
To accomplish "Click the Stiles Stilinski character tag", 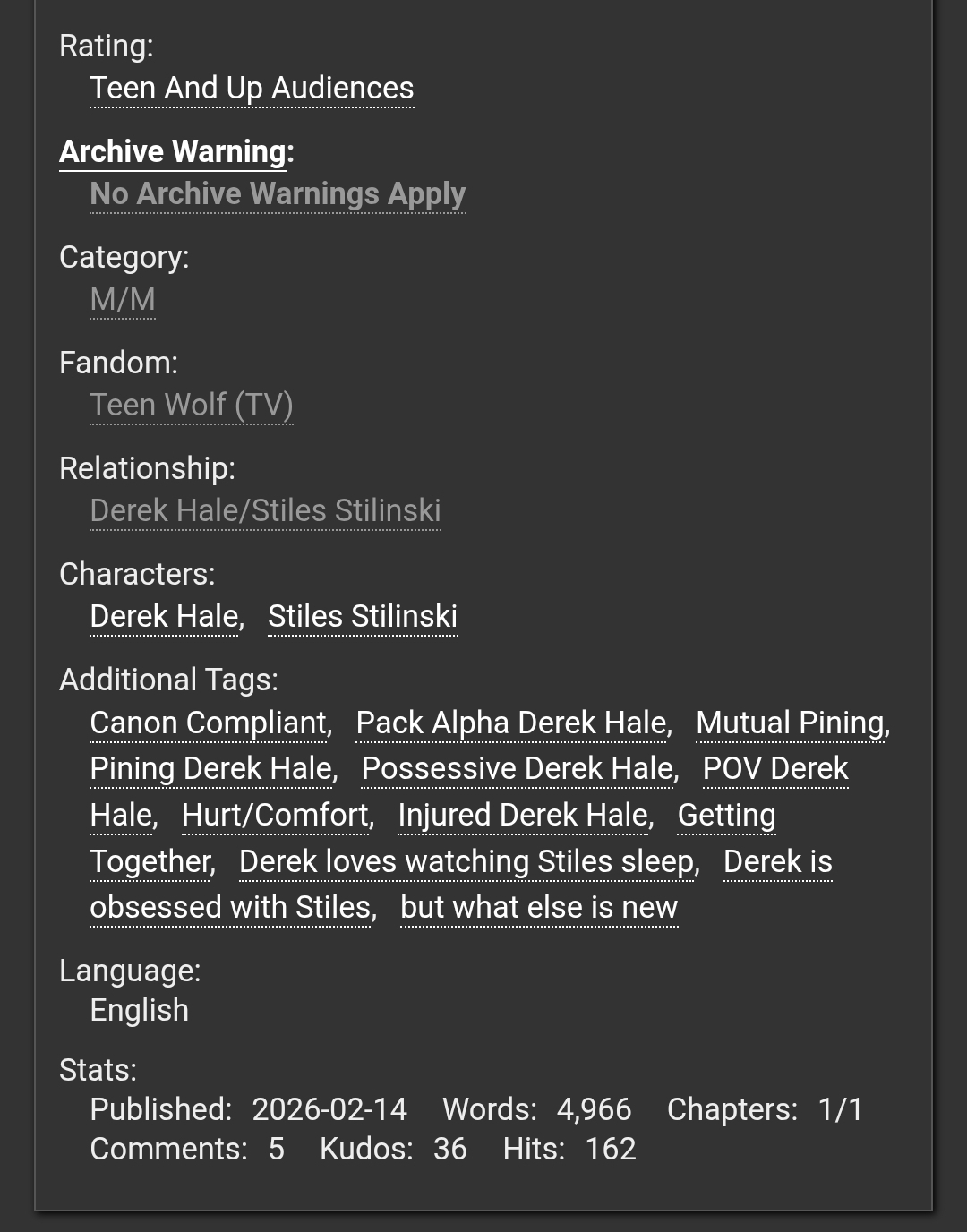I will tap(363, 617).
